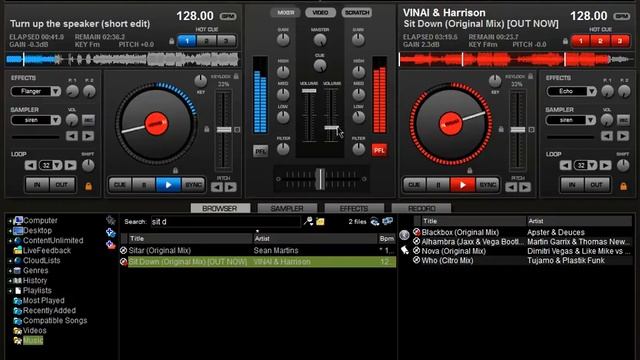Switch to MIXER center panel
This screenshot has width=640, height=360.
pyautogui.click(x=285, y=13)
